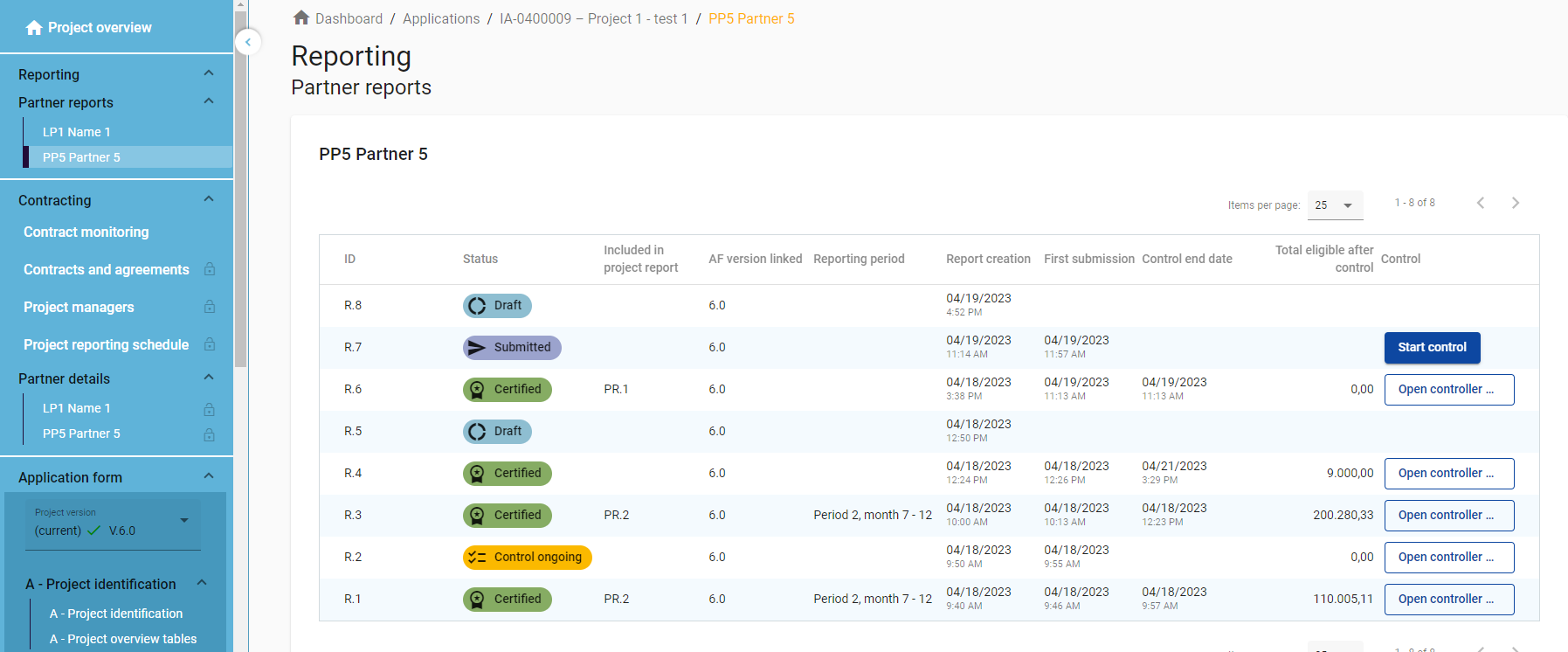Click the Submitted status badge of R.7

click(x=512, y=347)
